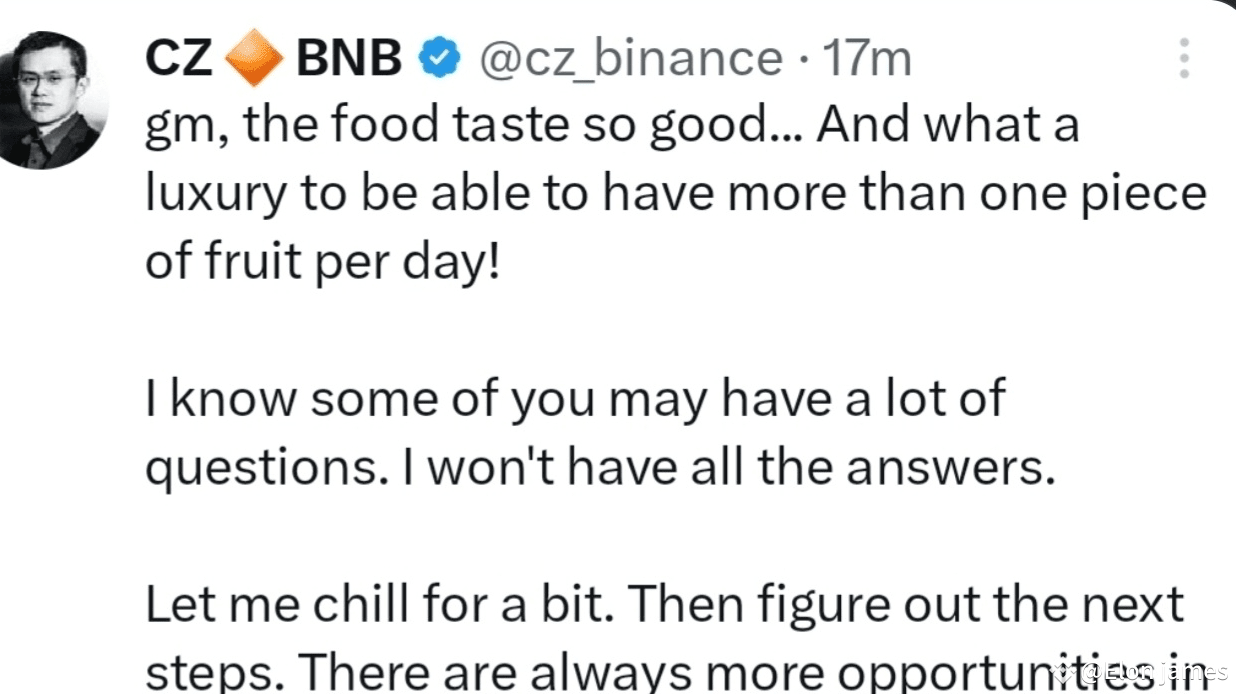Click the paragraph starting with I know
Screen dimensions: 1236x694
(x=575, y=397)
